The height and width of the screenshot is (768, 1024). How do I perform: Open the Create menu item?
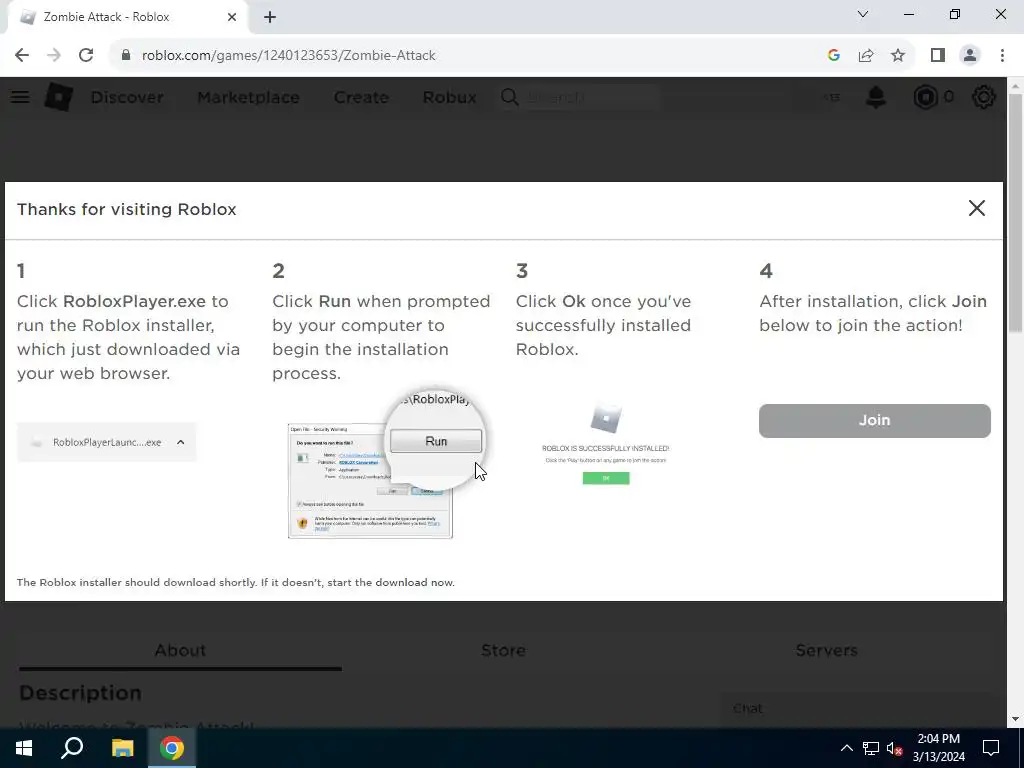[361, 97]
